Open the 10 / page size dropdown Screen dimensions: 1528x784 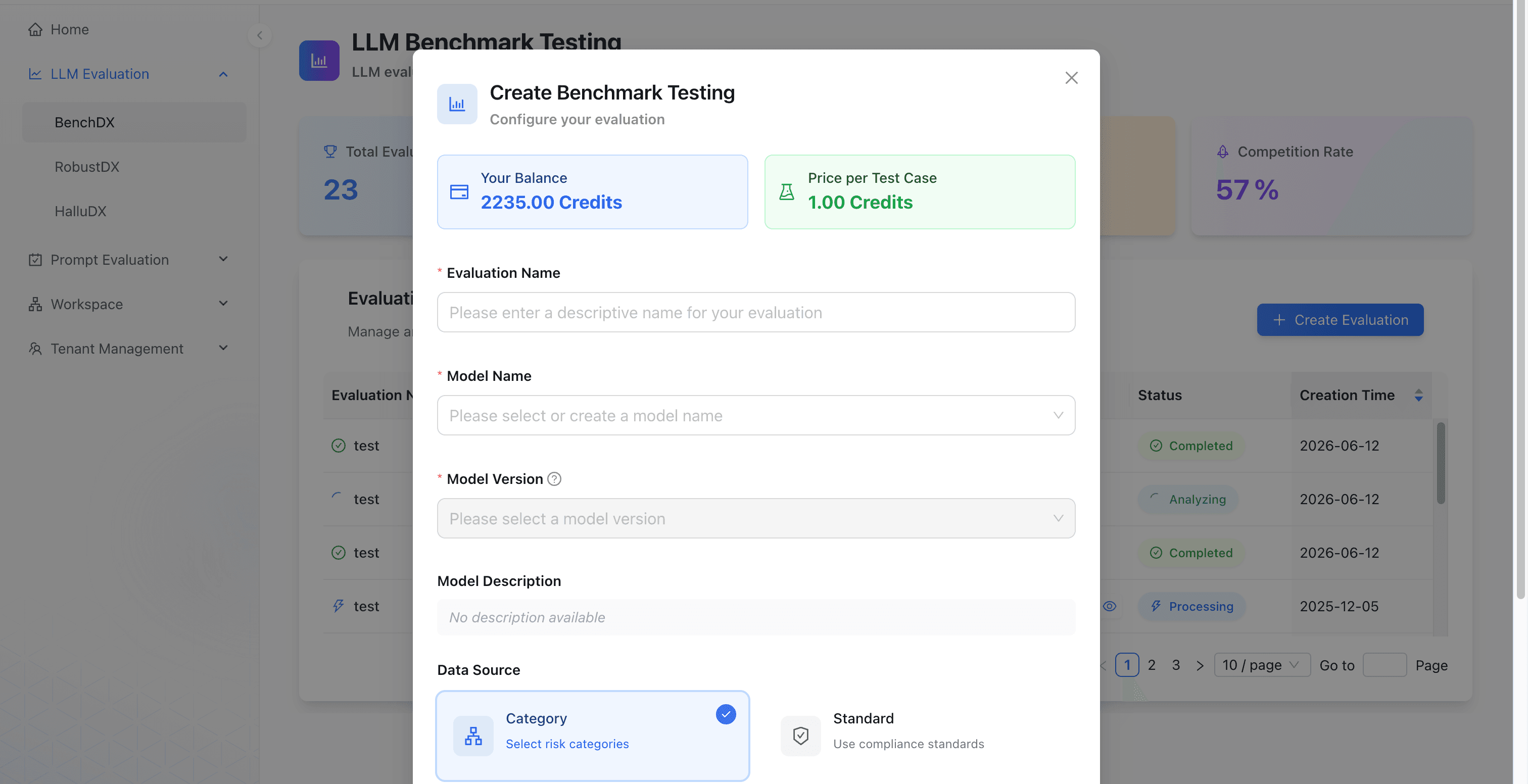point(1262,665)
